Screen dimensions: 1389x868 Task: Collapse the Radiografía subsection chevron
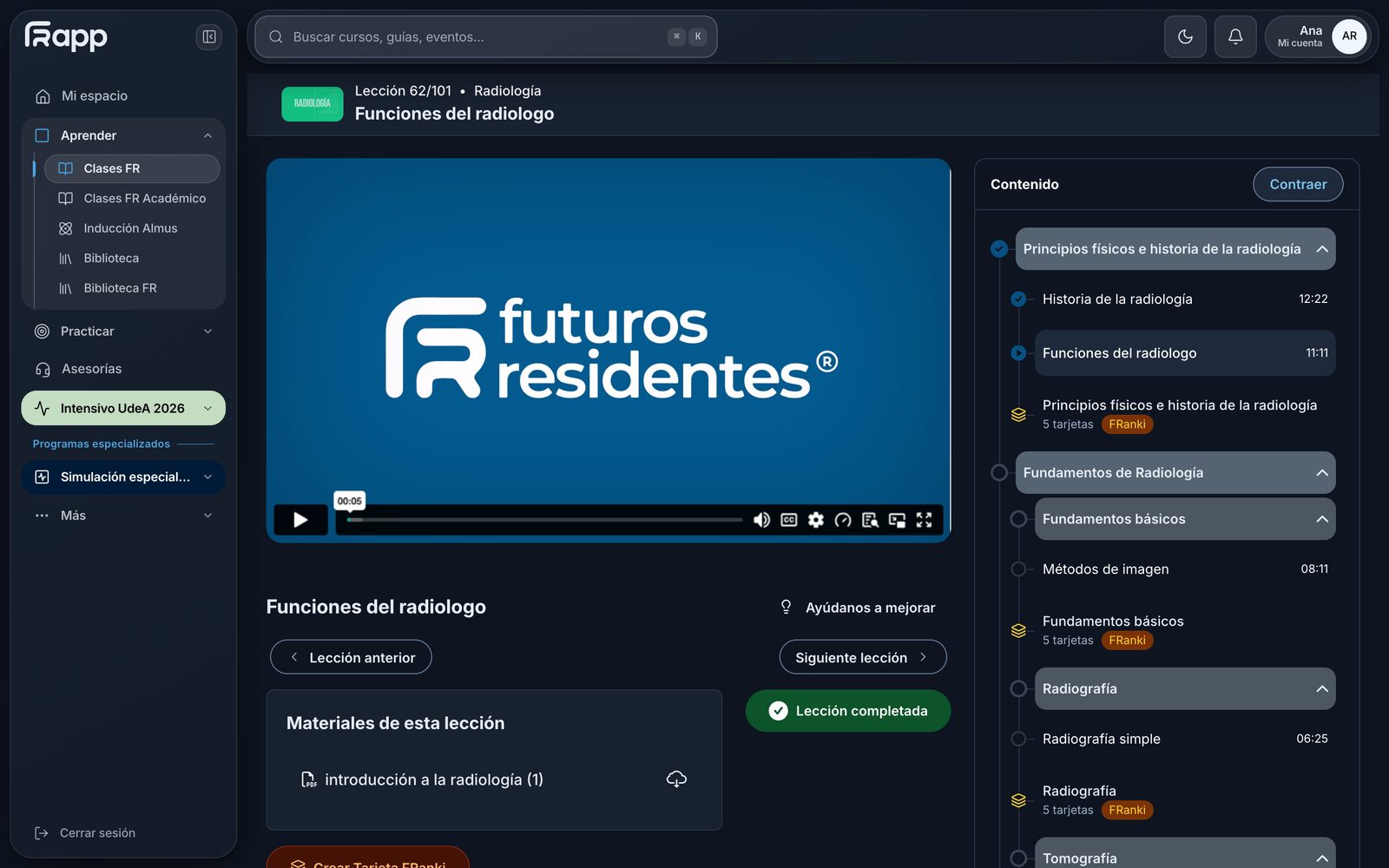[1322, 689]
